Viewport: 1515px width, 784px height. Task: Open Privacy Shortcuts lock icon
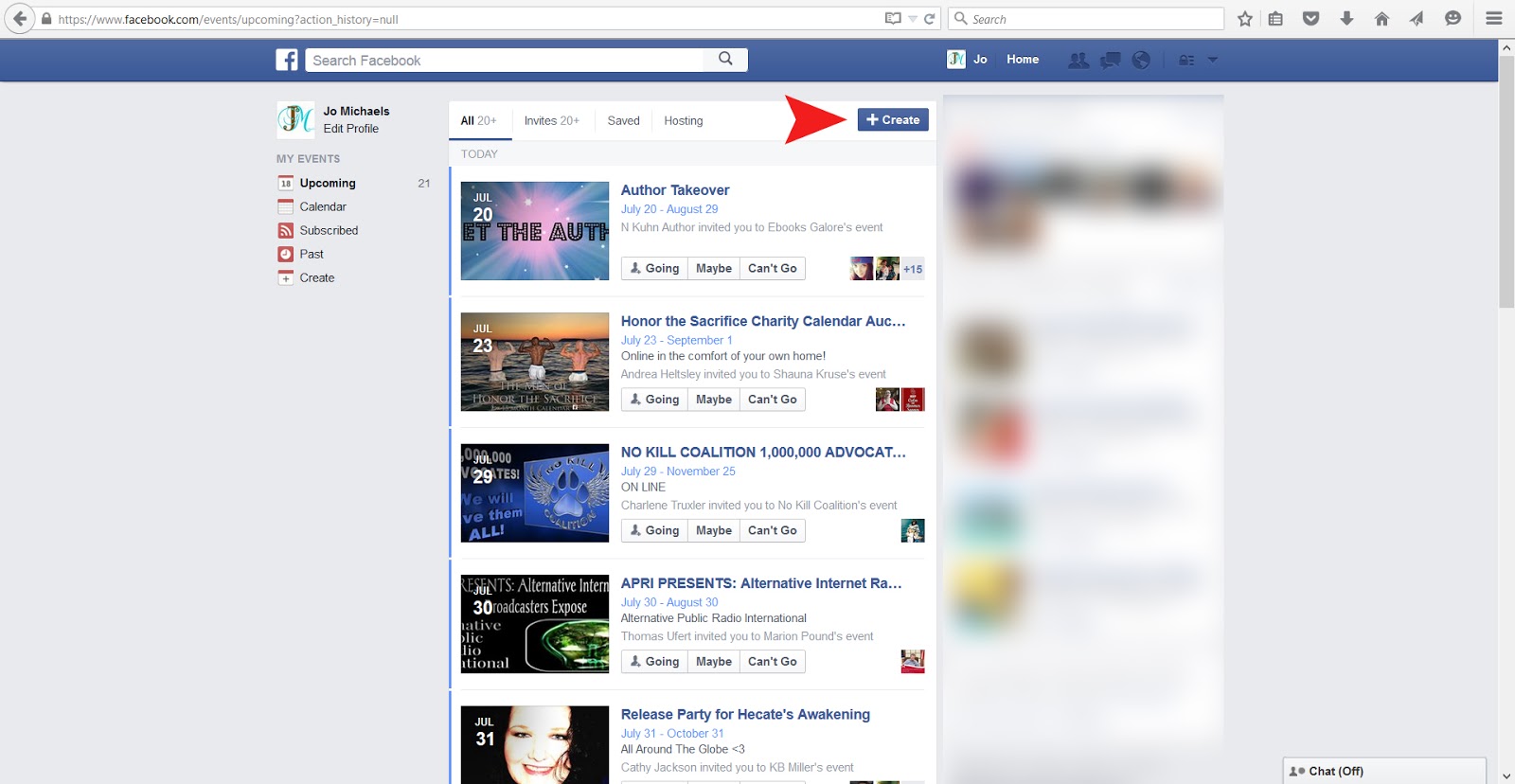click(x=1186, y=60)
